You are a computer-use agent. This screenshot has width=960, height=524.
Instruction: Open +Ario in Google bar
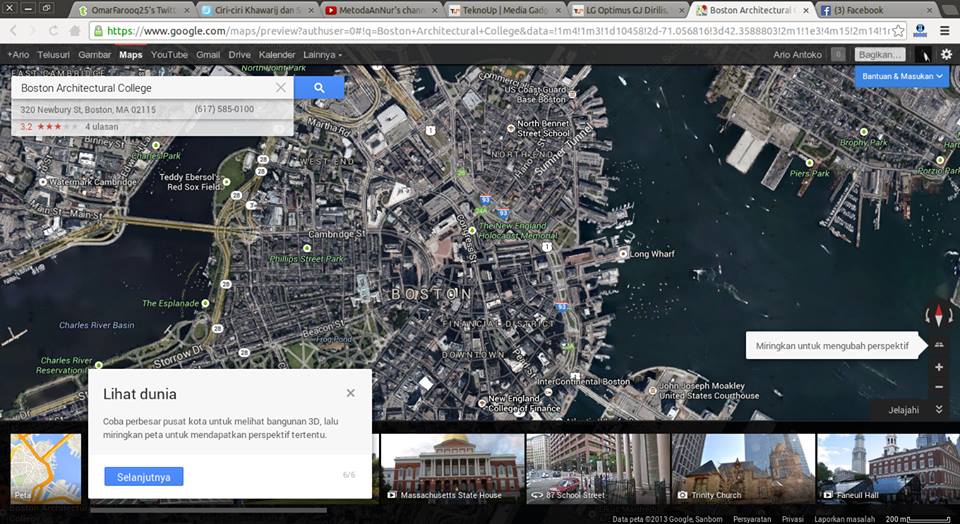click(18, 54)
